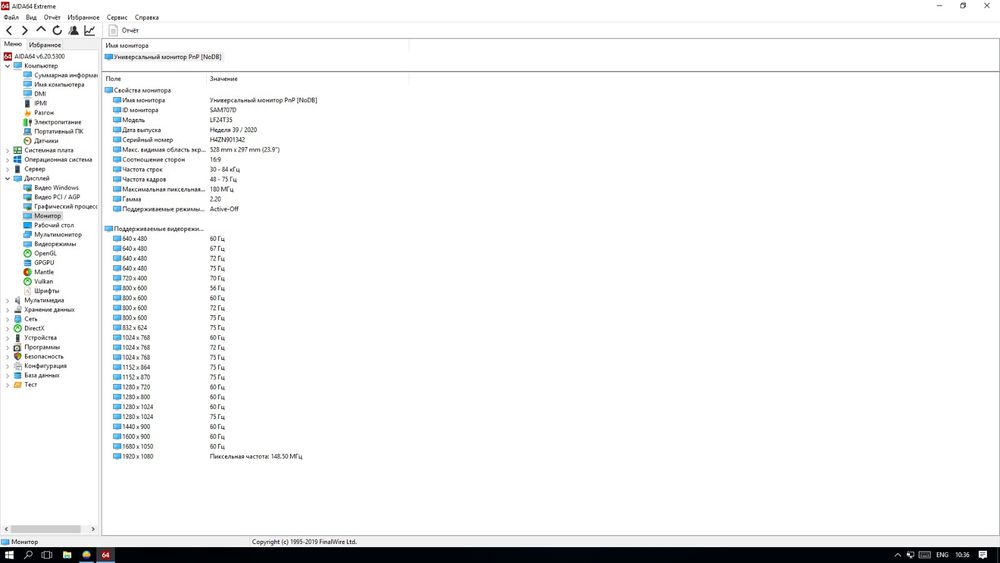
Task: Open user management icon in toolbar
Action: click(73, 30)
